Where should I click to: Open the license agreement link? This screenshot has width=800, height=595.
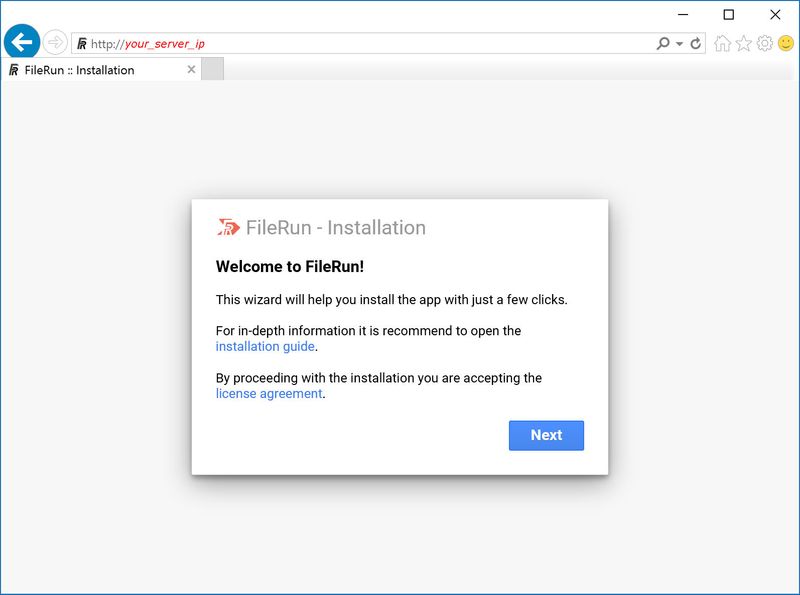(269, 394)
